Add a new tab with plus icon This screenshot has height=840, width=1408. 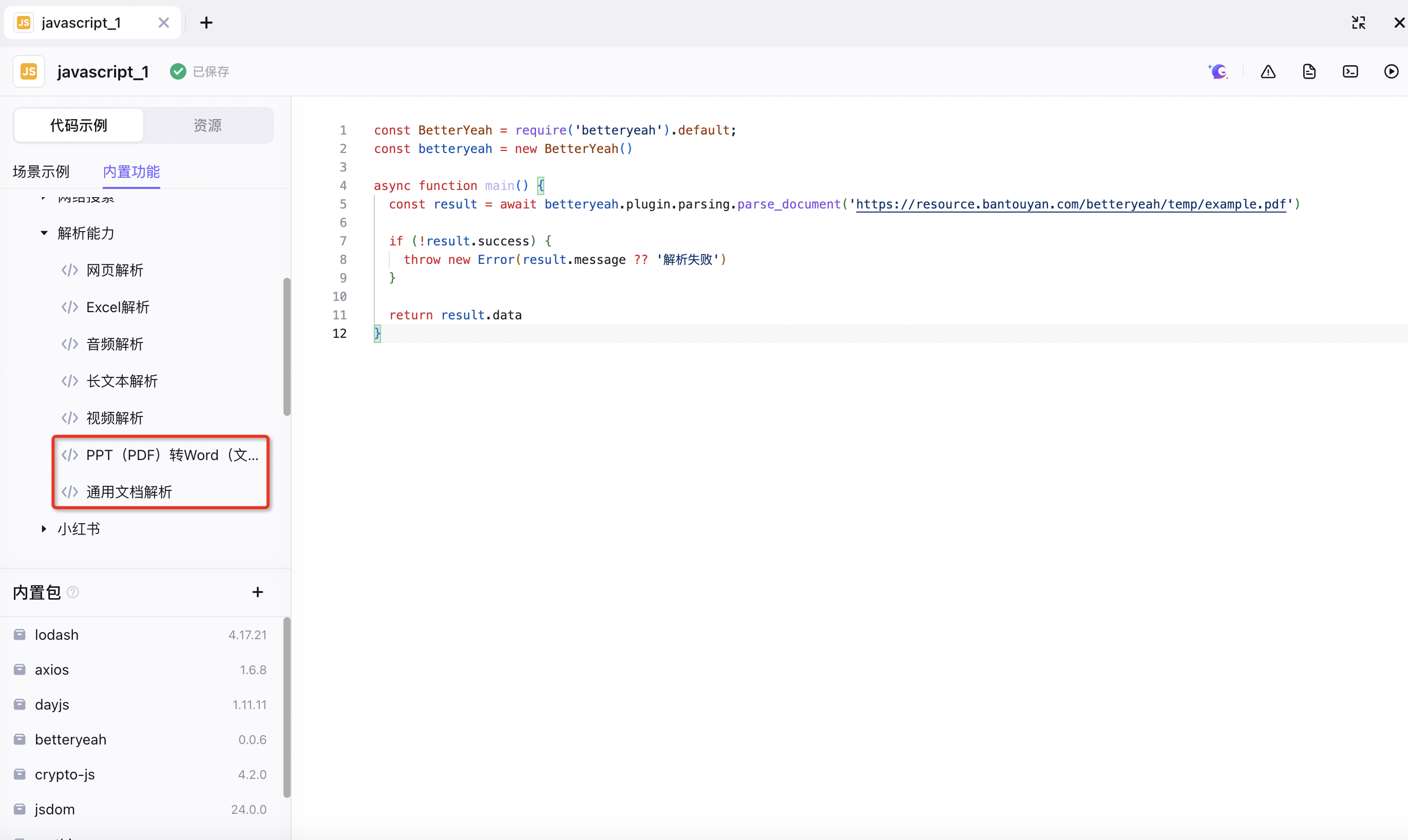tap(206, 23)
